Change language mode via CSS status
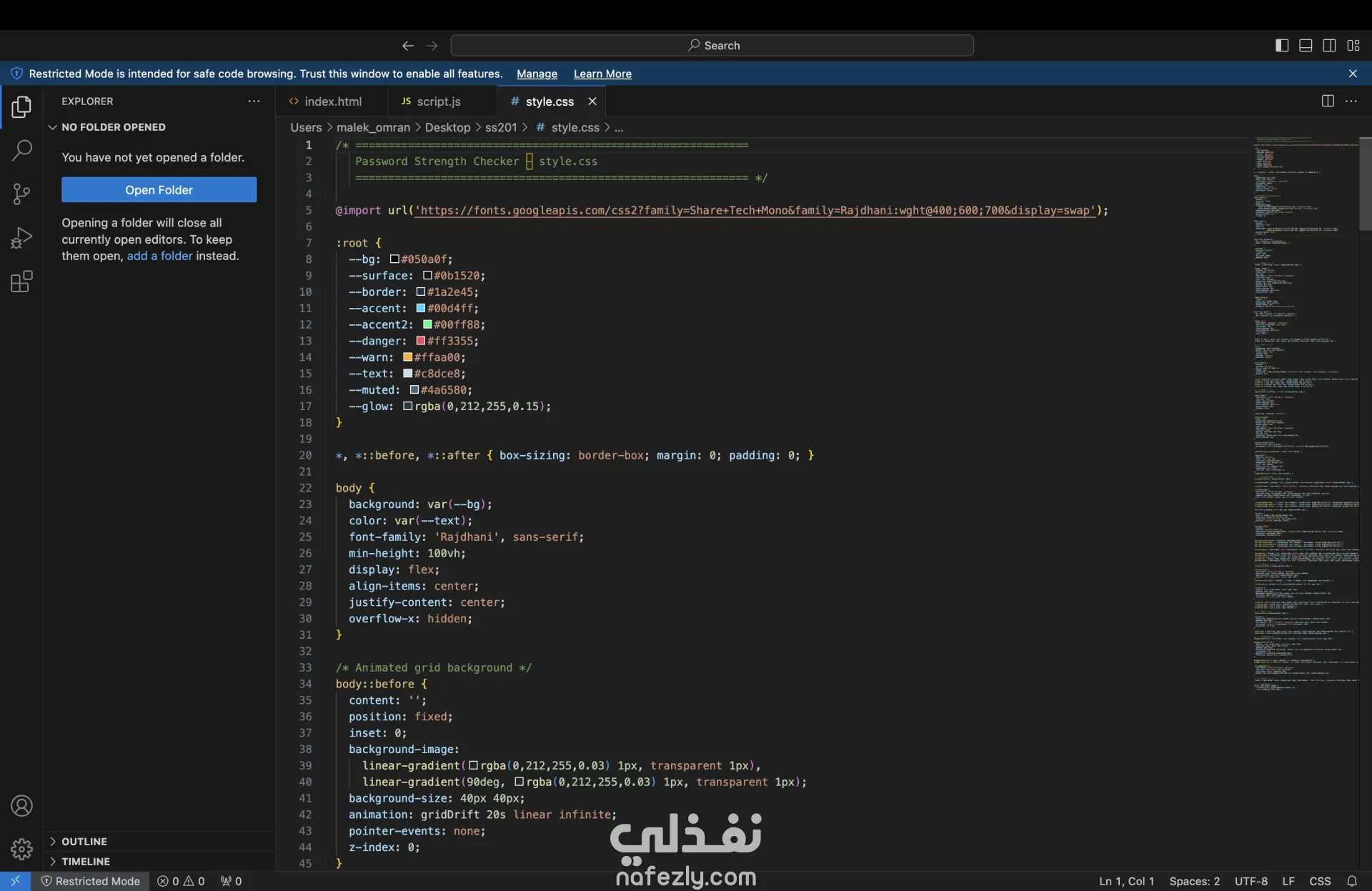The height and width of the screenshot is (891, 1372). [1319, 881]
